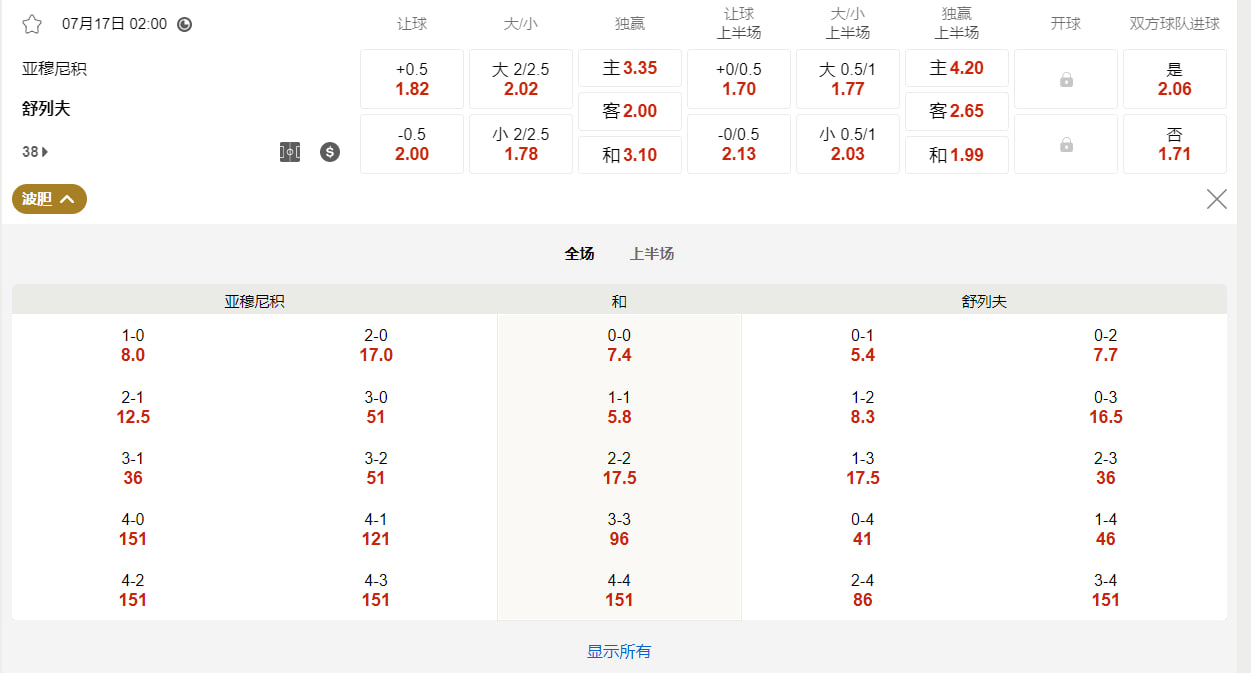This screenshot has width=1251, height=673.
Task: Open the football pitch live view icon
Action: pos(290,152)
